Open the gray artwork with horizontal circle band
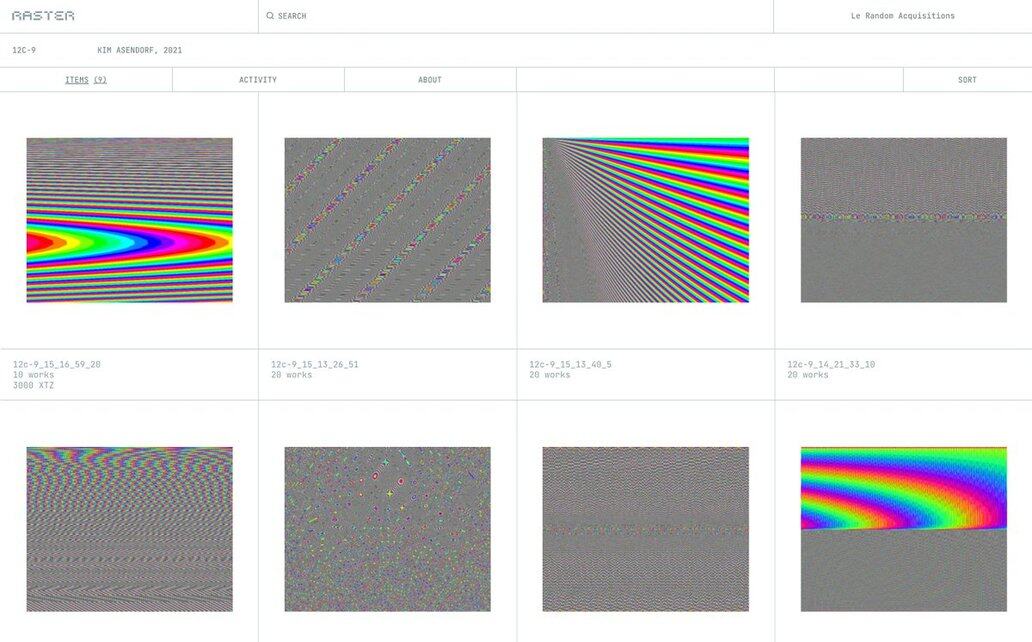Screen dimensions: 1032x642 [903, 220]
